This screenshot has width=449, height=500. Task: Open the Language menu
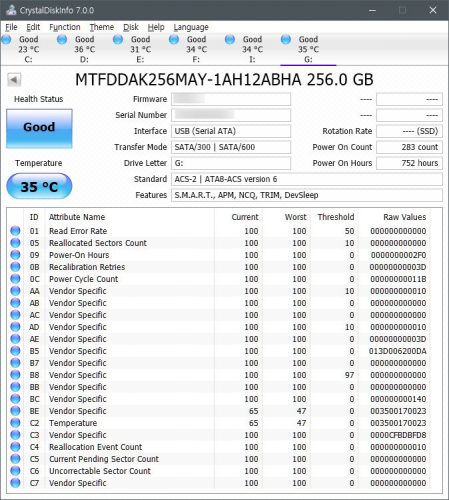[191, 27]
